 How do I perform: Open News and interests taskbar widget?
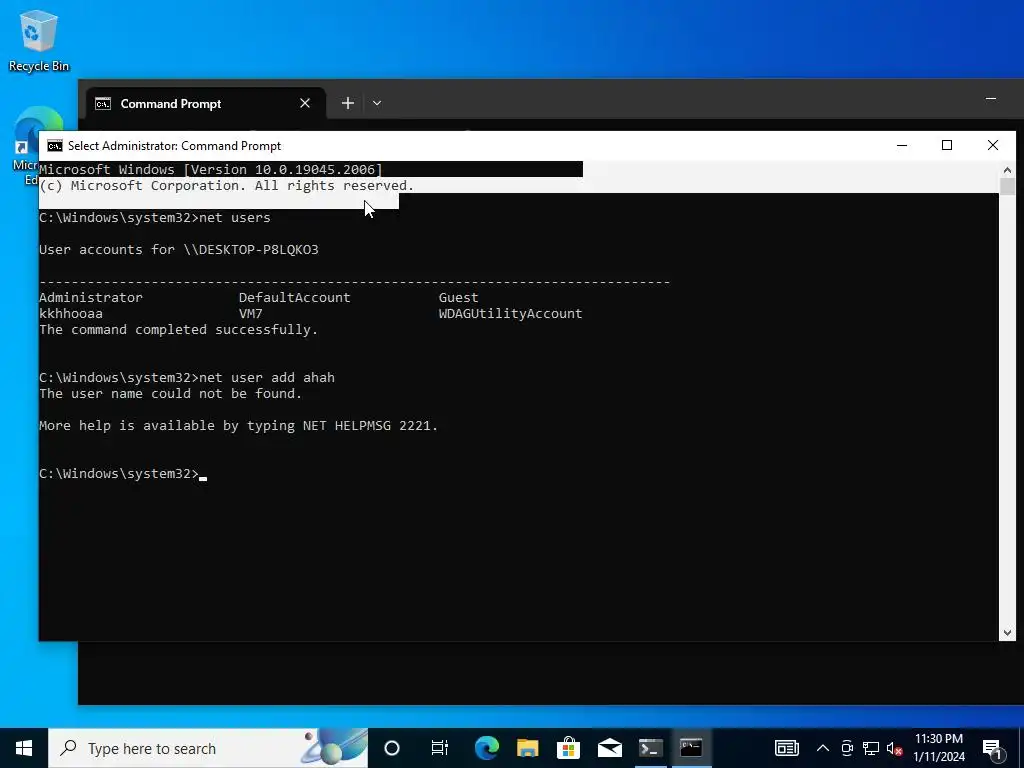coord(786,748)
